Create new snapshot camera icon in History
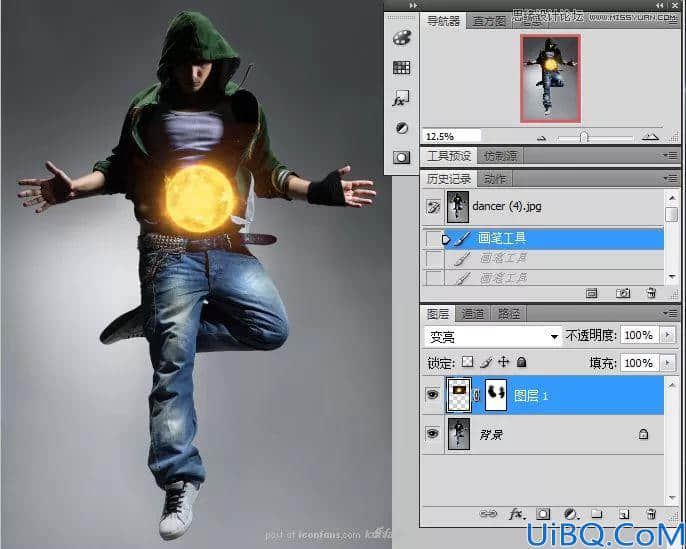The width and height of the screenshot is (686, 549). tap(623, 293)
